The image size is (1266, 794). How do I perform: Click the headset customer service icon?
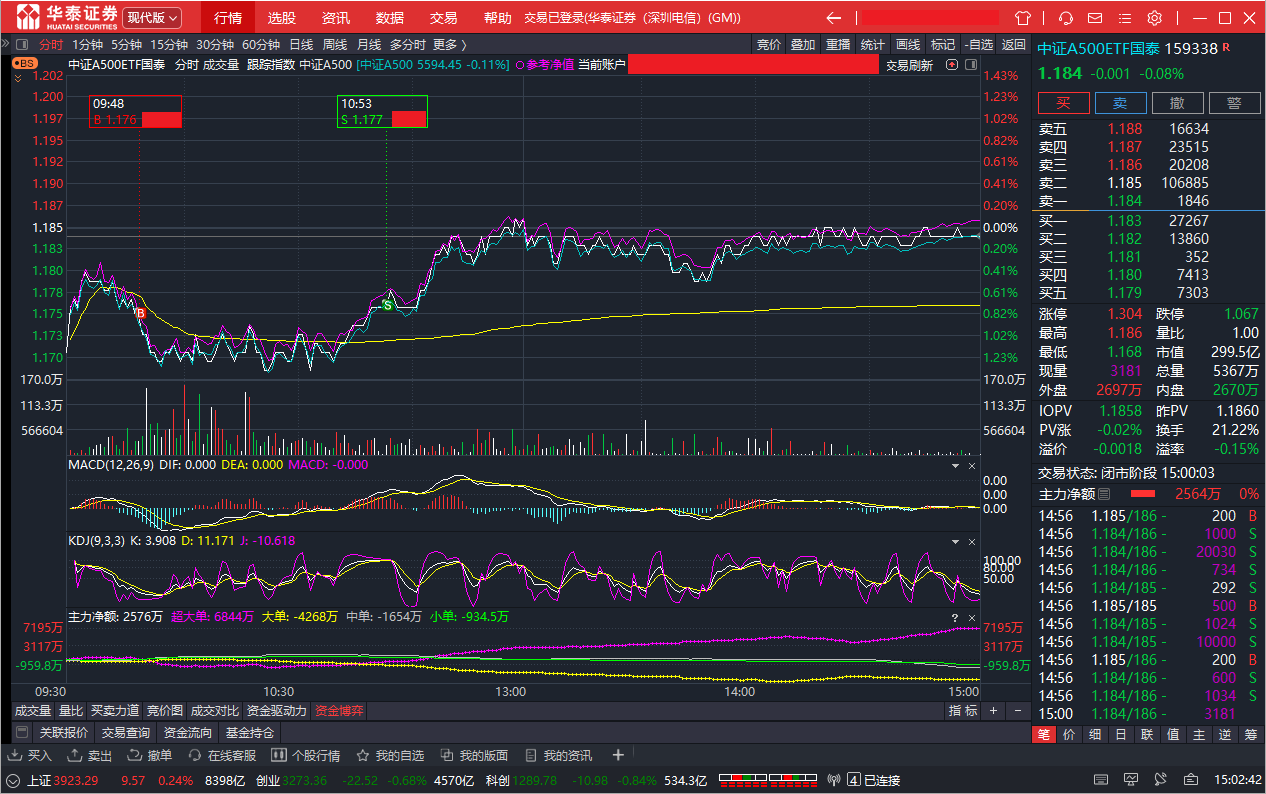coord(1066,18)
